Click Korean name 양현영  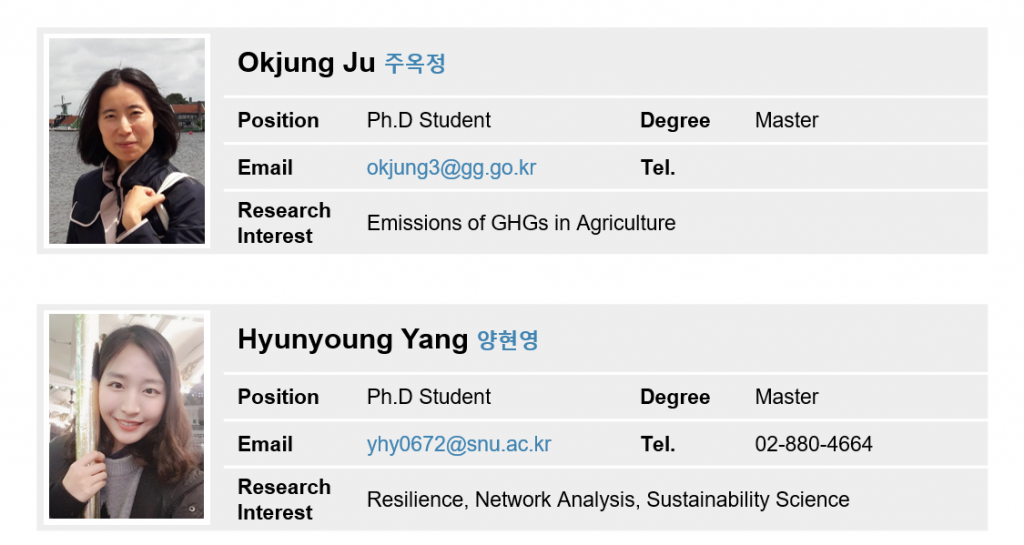click(507, 341)
